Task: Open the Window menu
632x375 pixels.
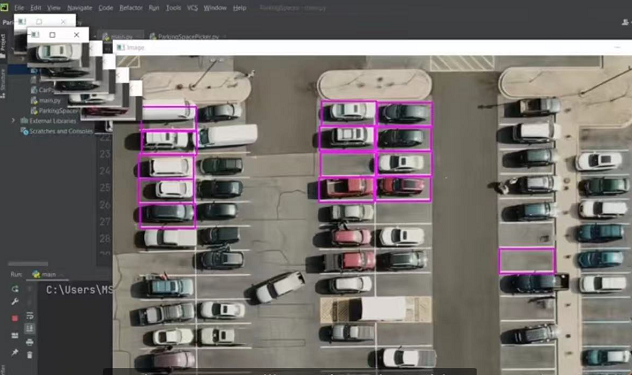Action: pyautogui.click(x=215, y=8)
